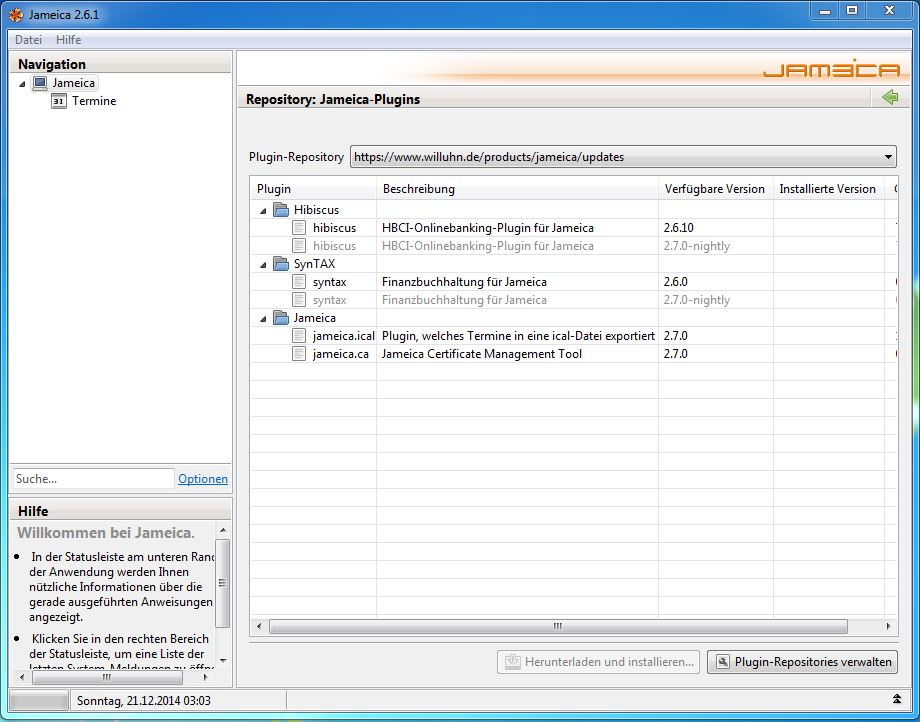Screen dimensions: 920x722
Task: Sort by the Plugin column header
Action: point(314,189)
